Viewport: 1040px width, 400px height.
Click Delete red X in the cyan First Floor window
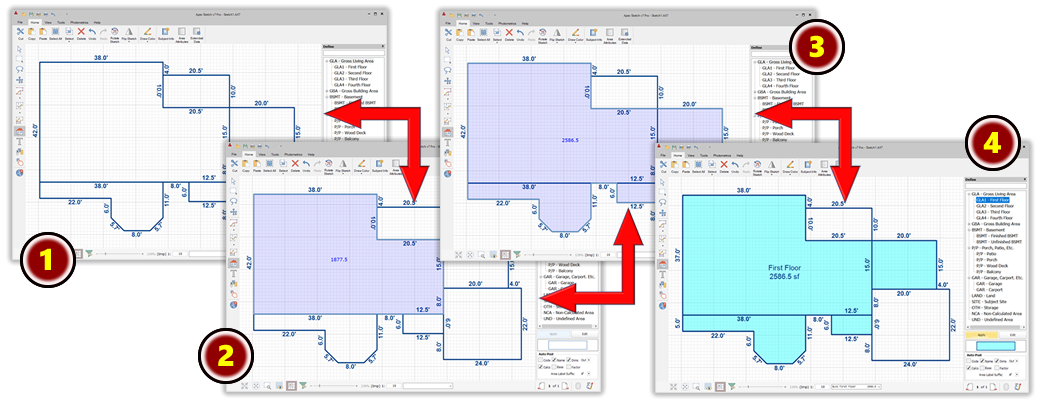[724, 166]
